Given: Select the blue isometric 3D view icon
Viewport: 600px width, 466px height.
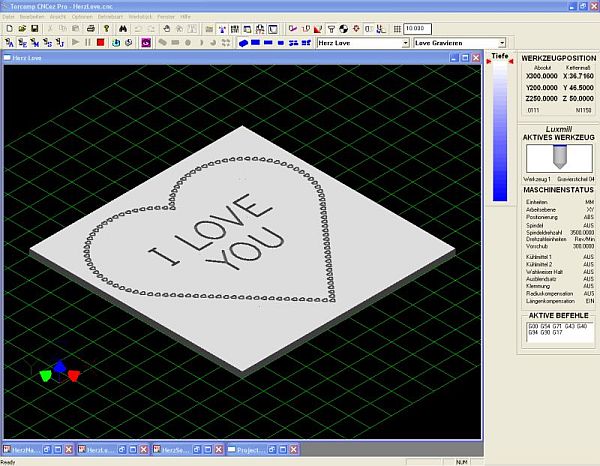Looking at the screenshot, I should coord(245,43).
